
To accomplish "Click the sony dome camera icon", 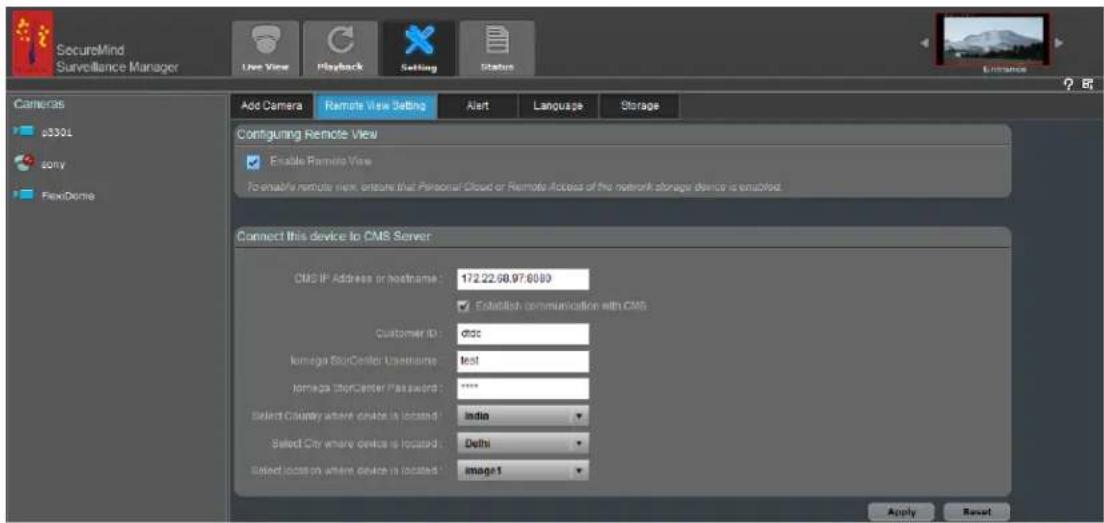I will (x=23, y=163).
